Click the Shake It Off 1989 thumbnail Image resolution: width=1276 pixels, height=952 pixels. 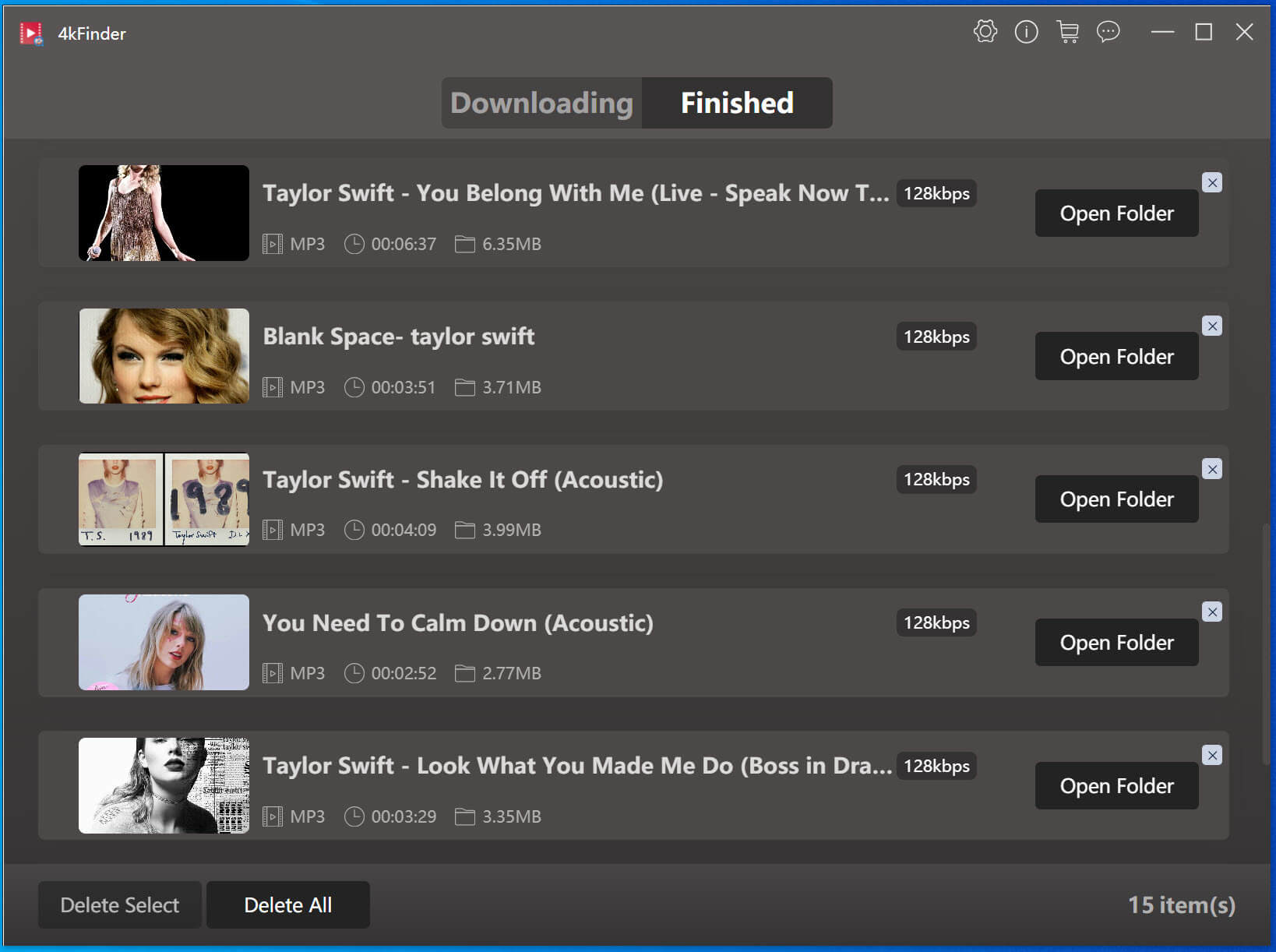164,499
